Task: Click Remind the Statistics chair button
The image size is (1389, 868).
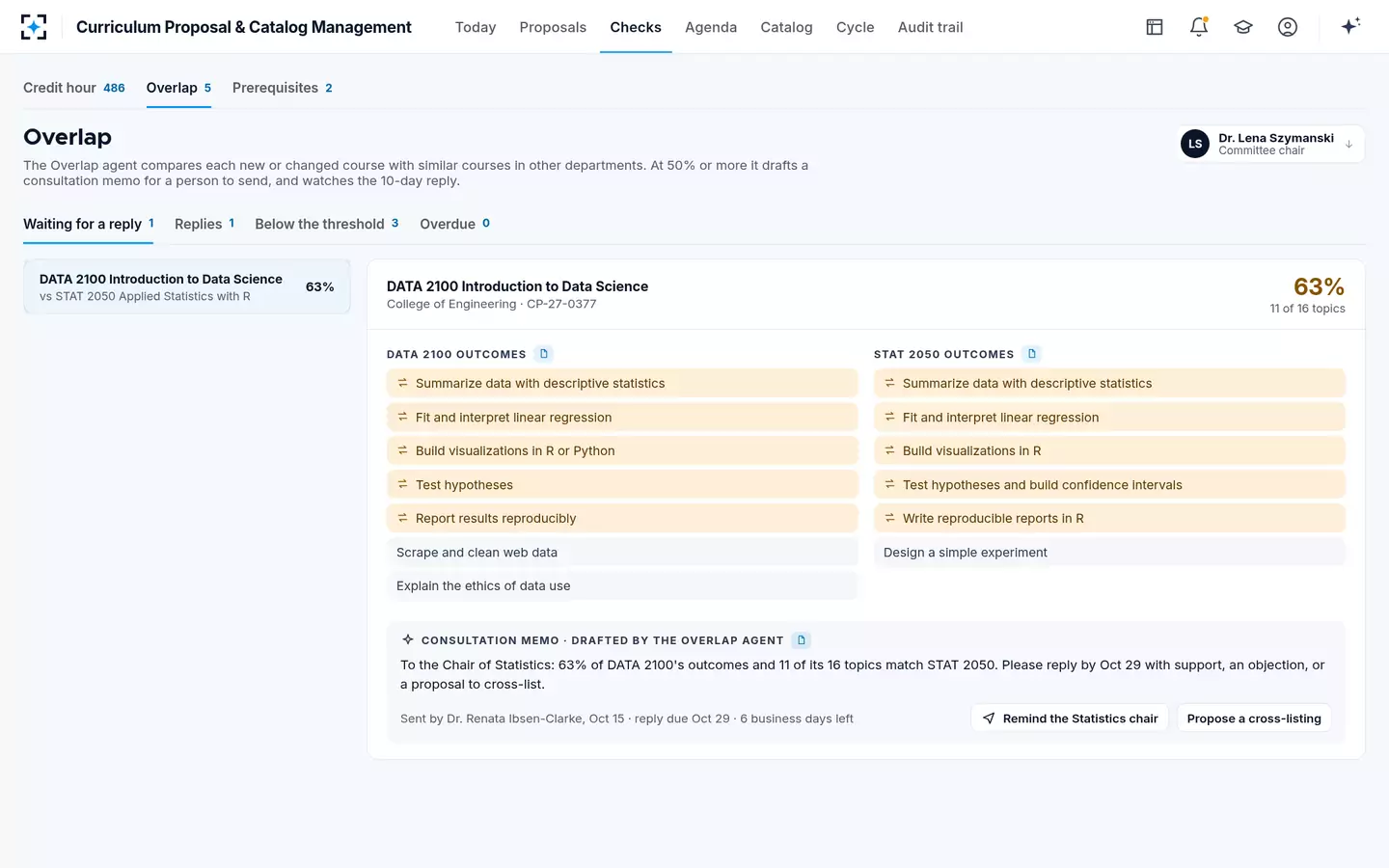Action: point(1070,719)
